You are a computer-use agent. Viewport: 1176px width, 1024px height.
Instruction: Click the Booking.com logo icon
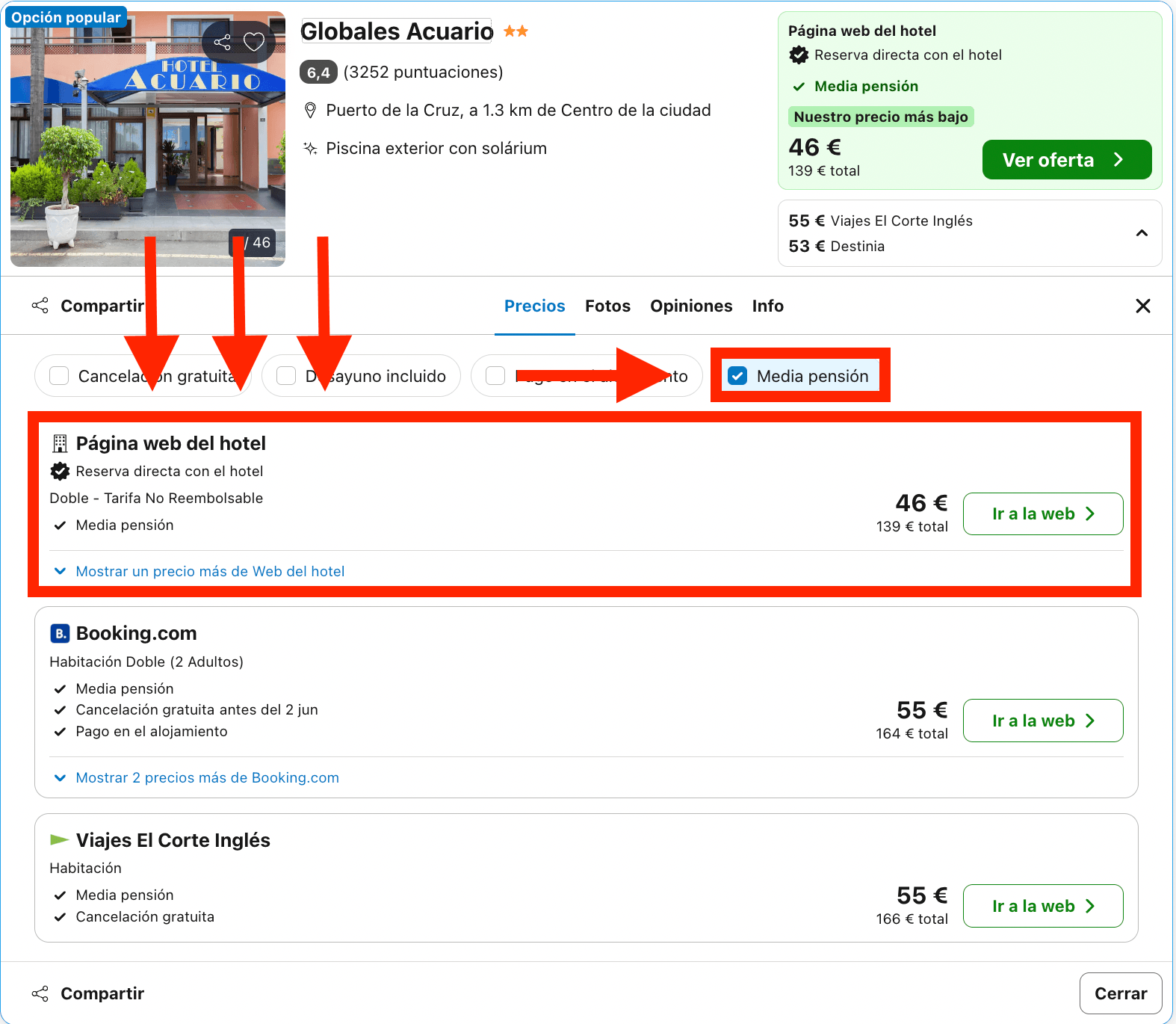tap(60, 633)
